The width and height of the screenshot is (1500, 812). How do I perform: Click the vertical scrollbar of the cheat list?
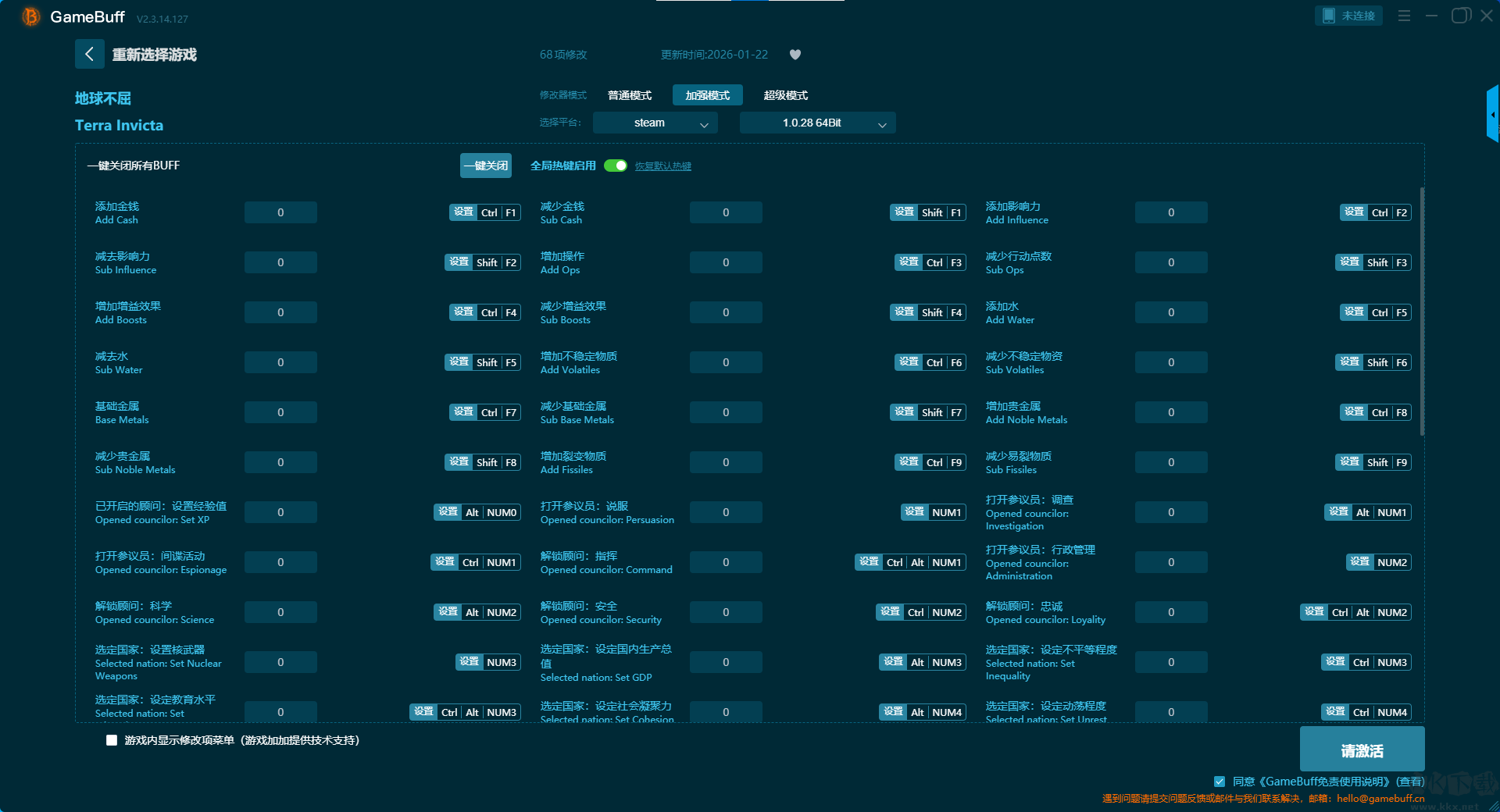pyautogui.click(x=1422, y=312)
